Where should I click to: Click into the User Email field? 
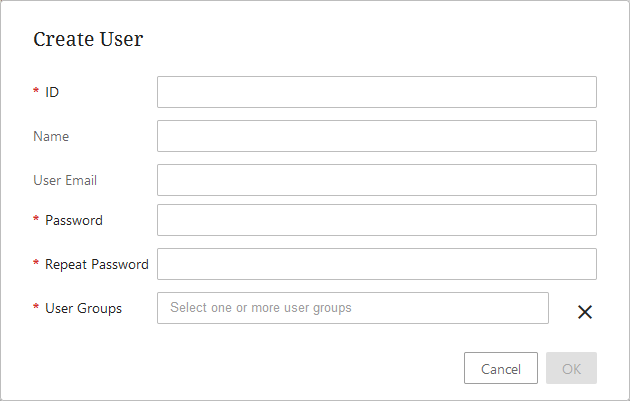pyautogui.click(x=377, y=180)
